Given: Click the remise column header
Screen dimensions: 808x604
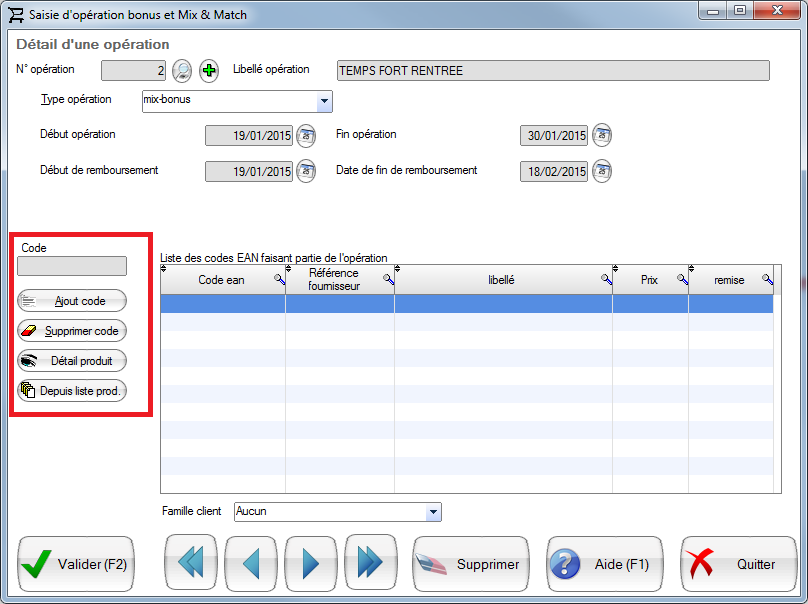Looking at the screenshot, I should pyautogui.click(x=731, y=280).
